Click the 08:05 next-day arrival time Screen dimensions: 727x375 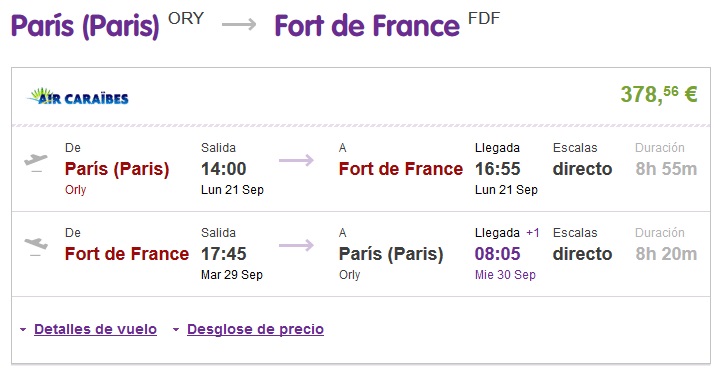497,254
